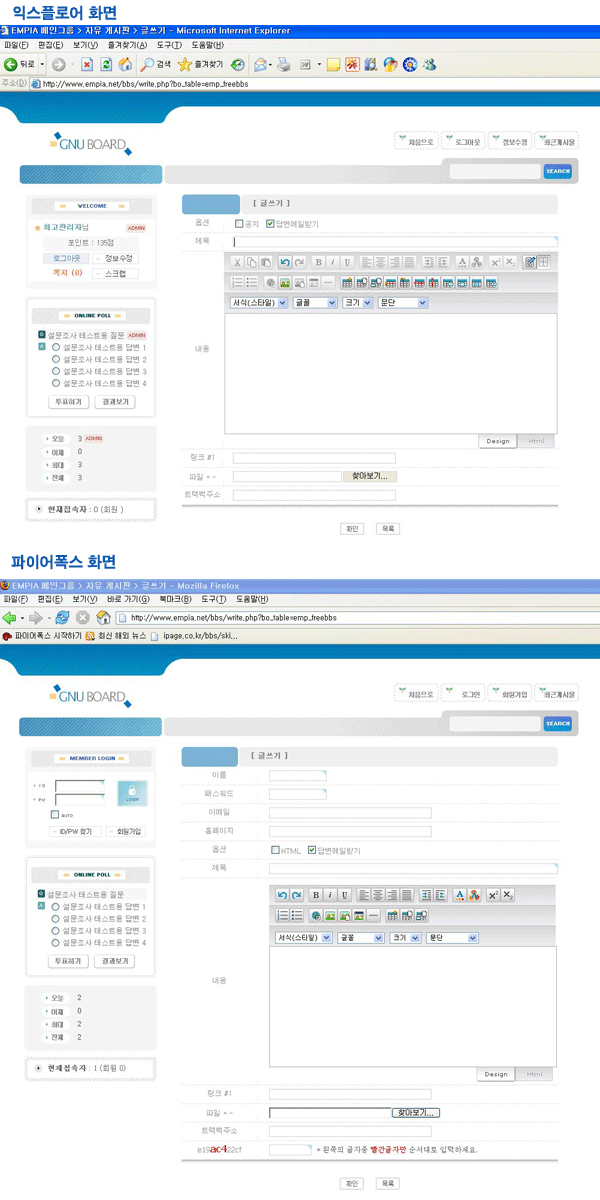600x1200 pixels.
Task: Check AUTO login box in Firefox window
Action: pos(54,814)
